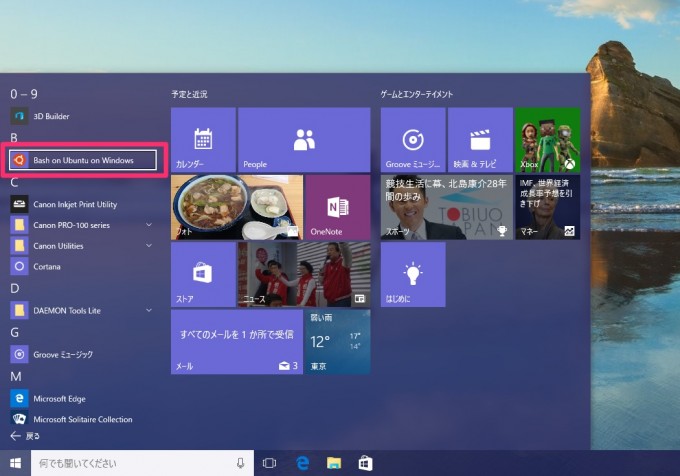Click the 戻る back button
The image size is (680, 476).
tap(25, 436)
